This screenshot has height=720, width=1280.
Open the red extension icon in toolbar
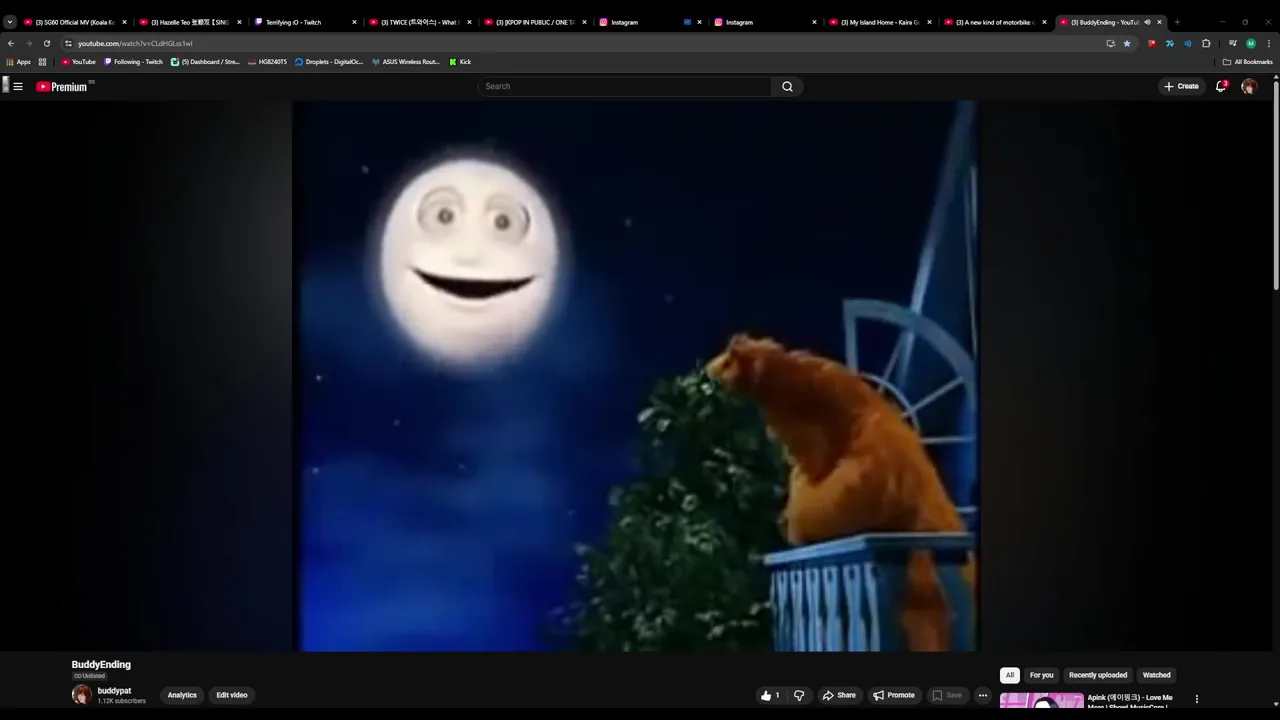[1152, 43]
